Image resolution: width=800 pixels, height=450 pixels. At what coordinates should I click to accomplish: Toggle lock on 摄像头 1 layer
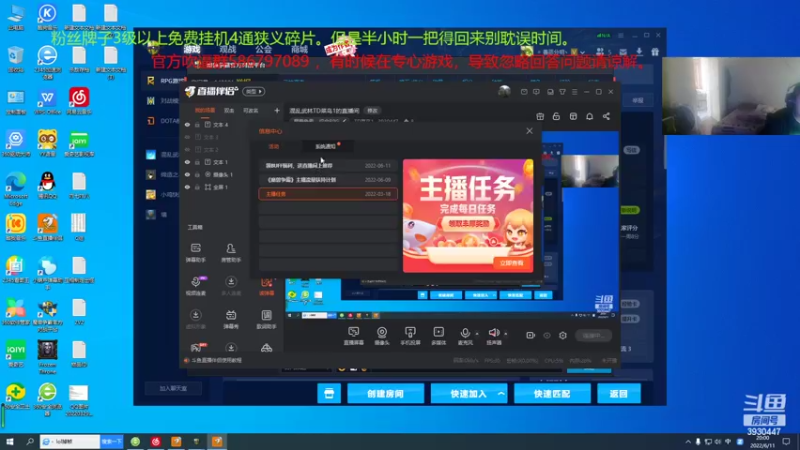tap(197, 174)
